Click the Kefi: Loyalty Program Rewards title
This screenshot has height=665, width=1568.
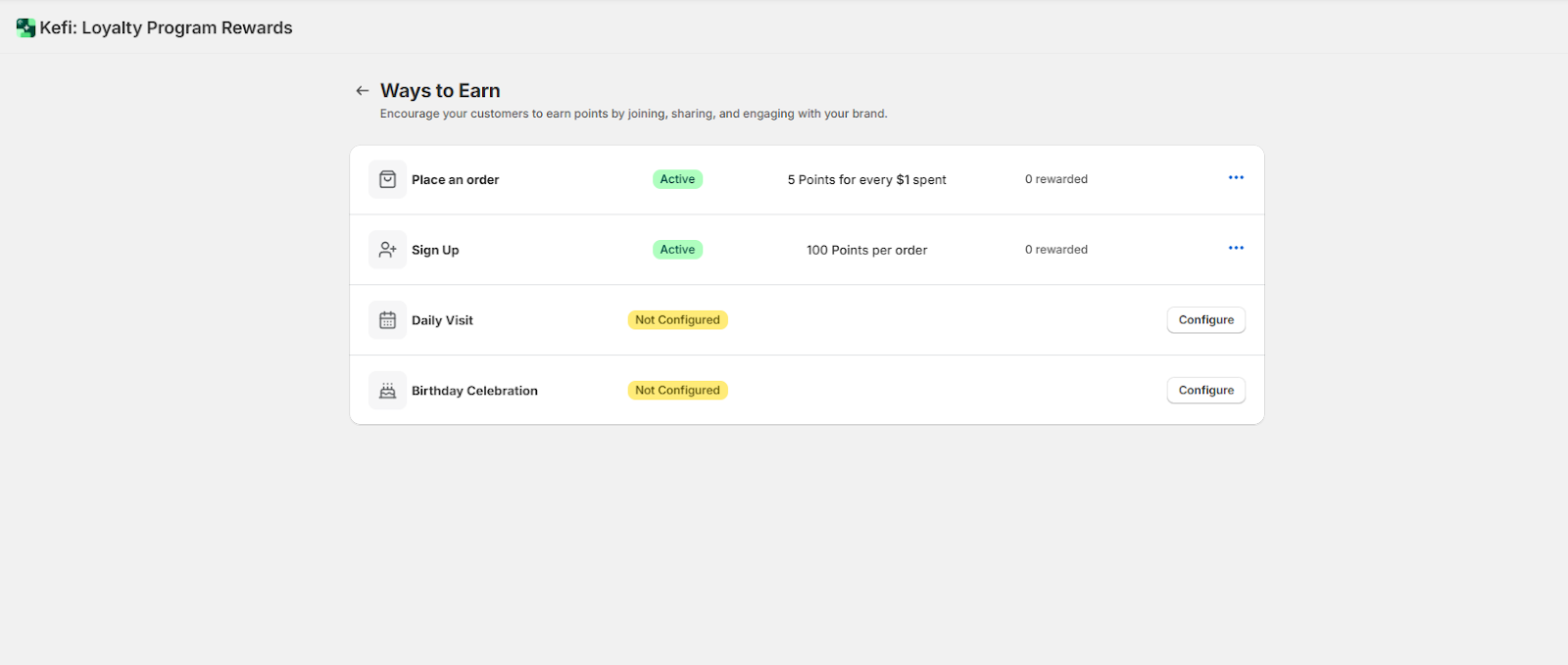(166, 27)
